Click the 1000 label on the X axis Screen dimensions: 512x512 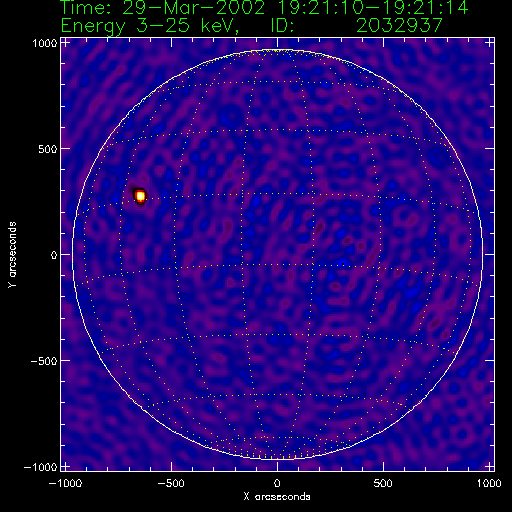[489, 483]
